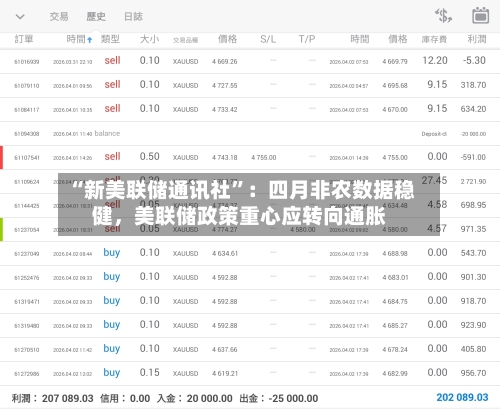Switch to the 日誌 tab
The image size is (500, 410).
pos(133,16)
